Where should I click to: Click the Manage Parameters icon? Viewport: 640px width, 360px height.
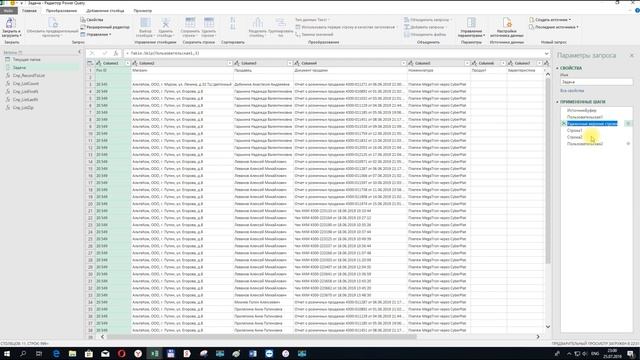click(471, 23)
